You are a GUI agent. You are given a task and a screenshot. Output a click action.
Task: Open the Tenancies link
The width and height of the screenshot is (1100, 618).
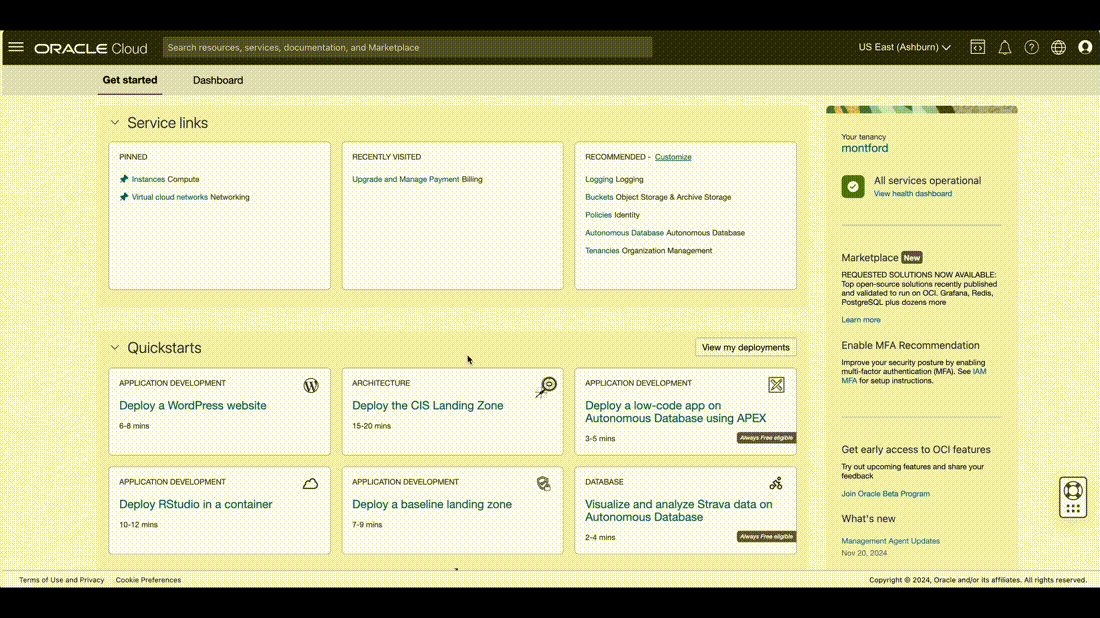602,250
